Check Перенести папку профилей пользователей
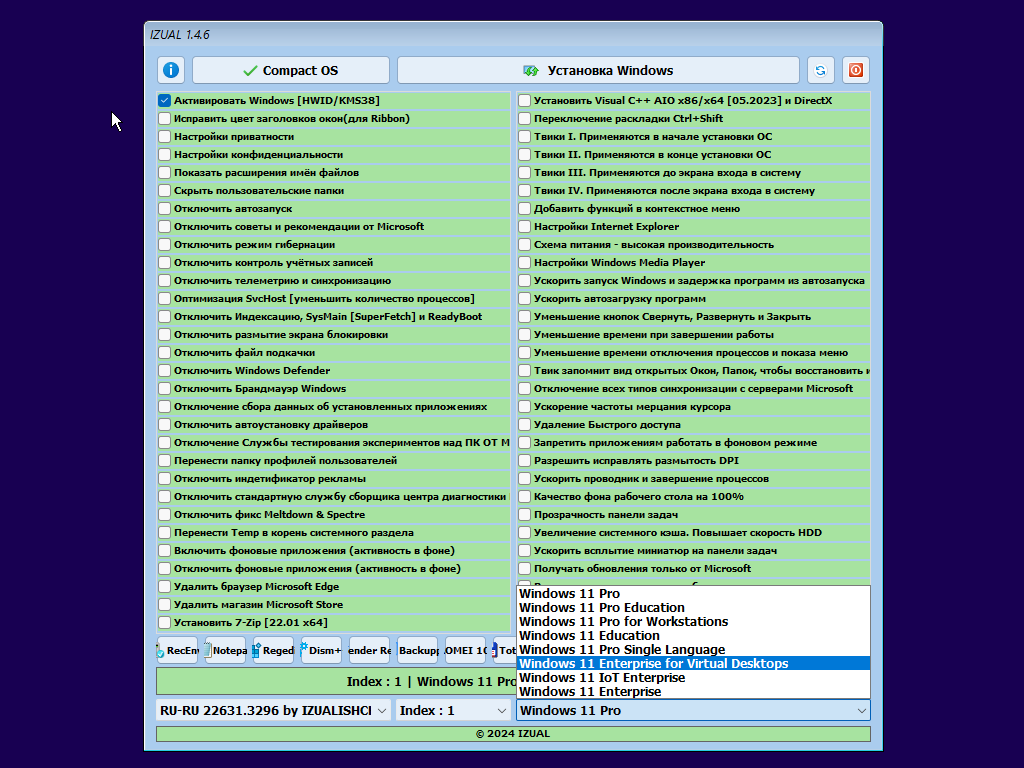 pos(165,461)
